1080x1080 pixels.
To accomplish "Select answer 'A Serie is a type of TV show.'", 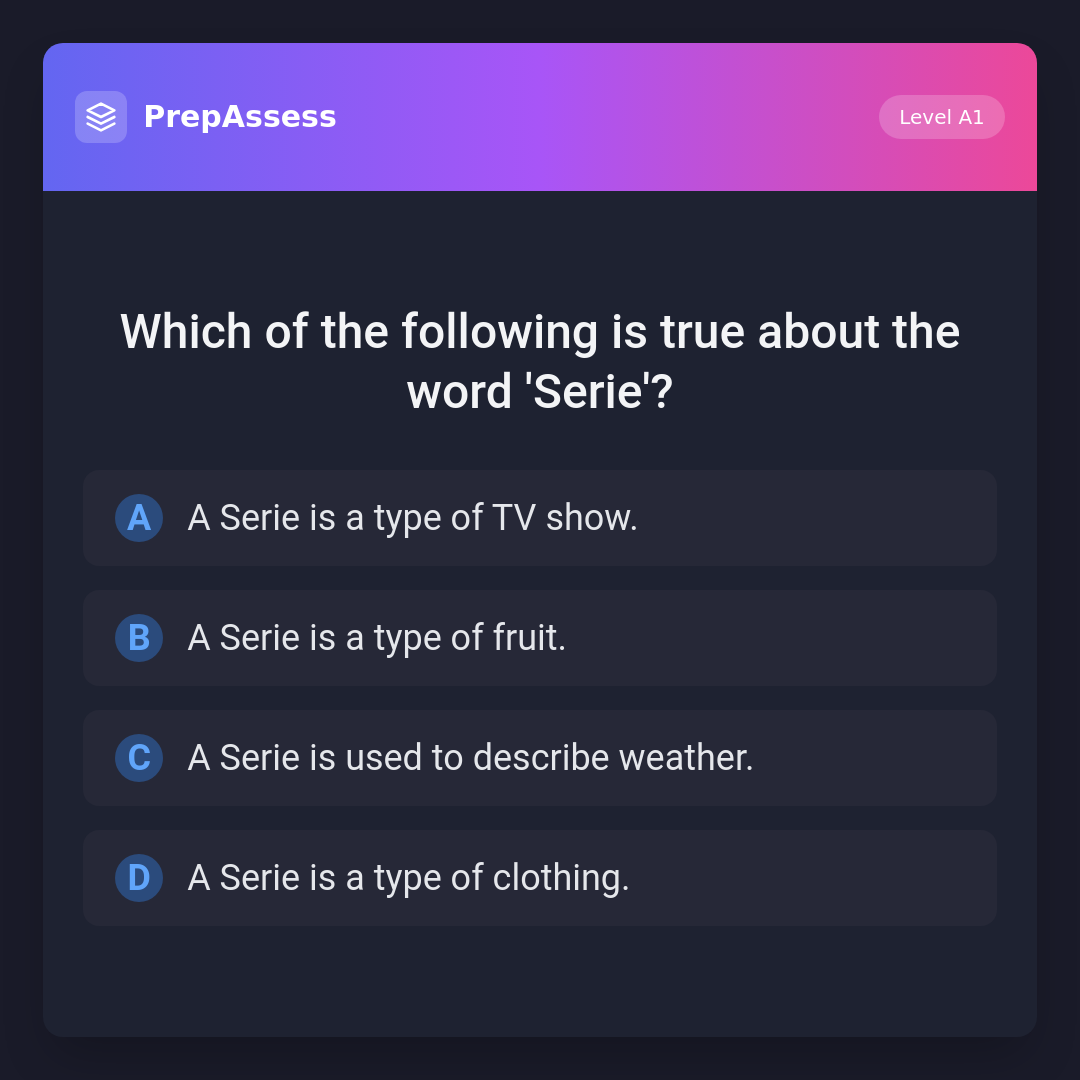I will [x=412, y=518].
